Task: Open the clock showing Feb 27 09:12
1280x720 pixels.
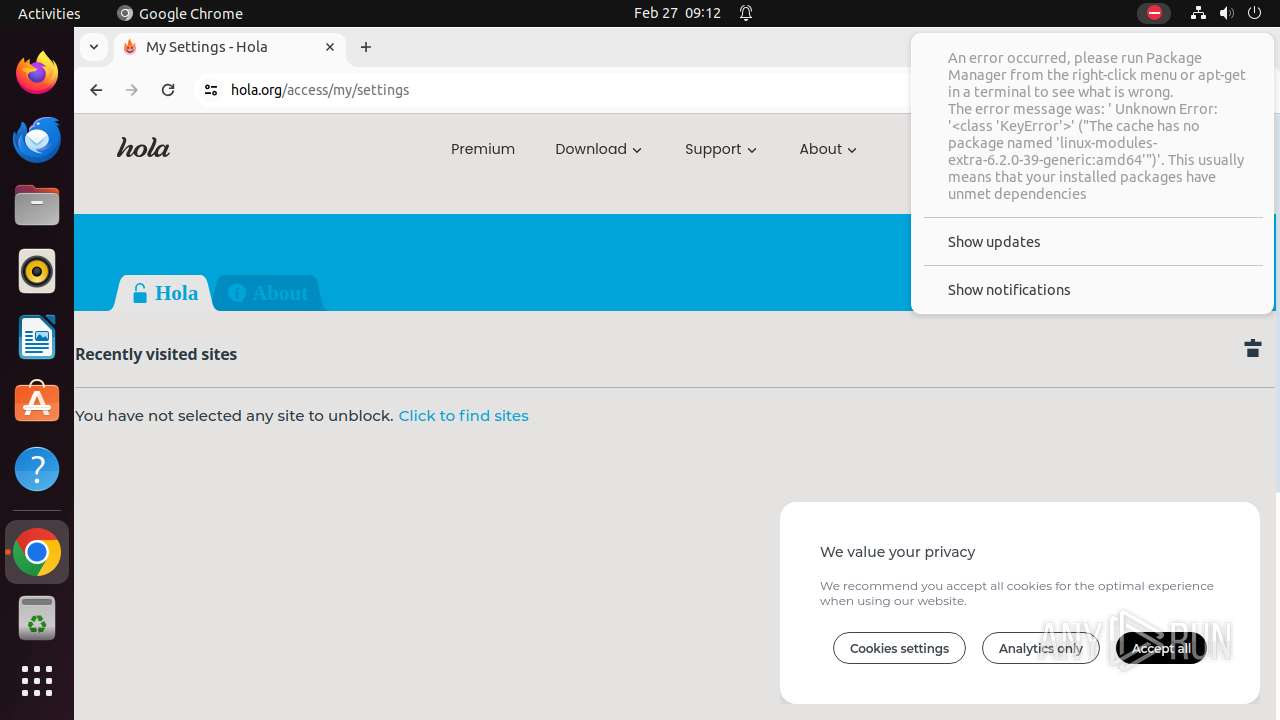Action: (677, 13)
